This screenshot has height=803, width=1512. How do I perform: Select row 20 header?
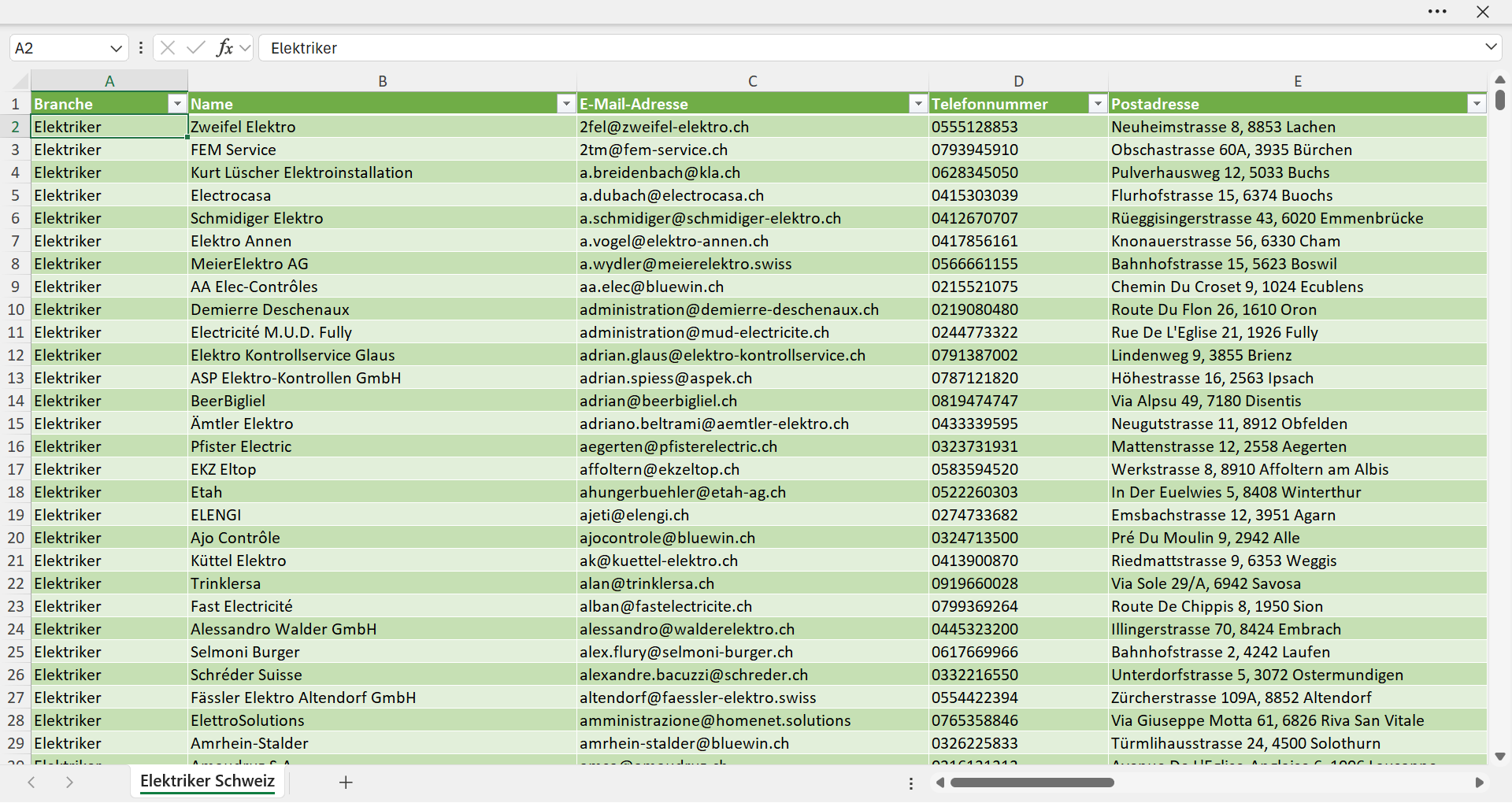(x=16, y=538)
